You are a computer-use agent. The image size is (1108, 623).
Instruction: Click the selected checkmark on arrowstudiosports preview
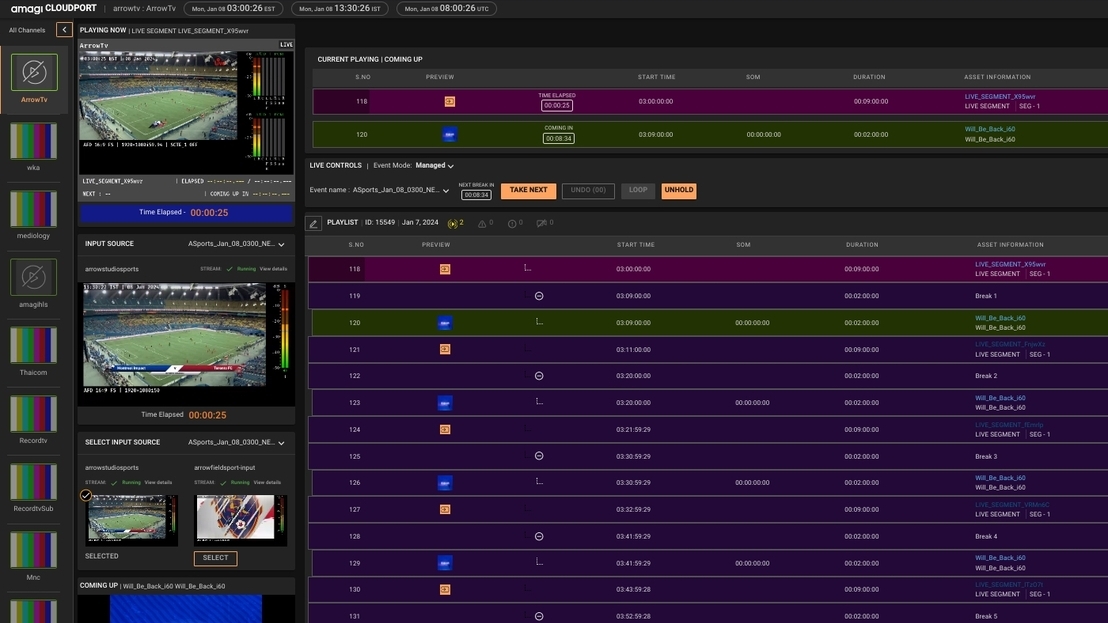tap(85, 494)
